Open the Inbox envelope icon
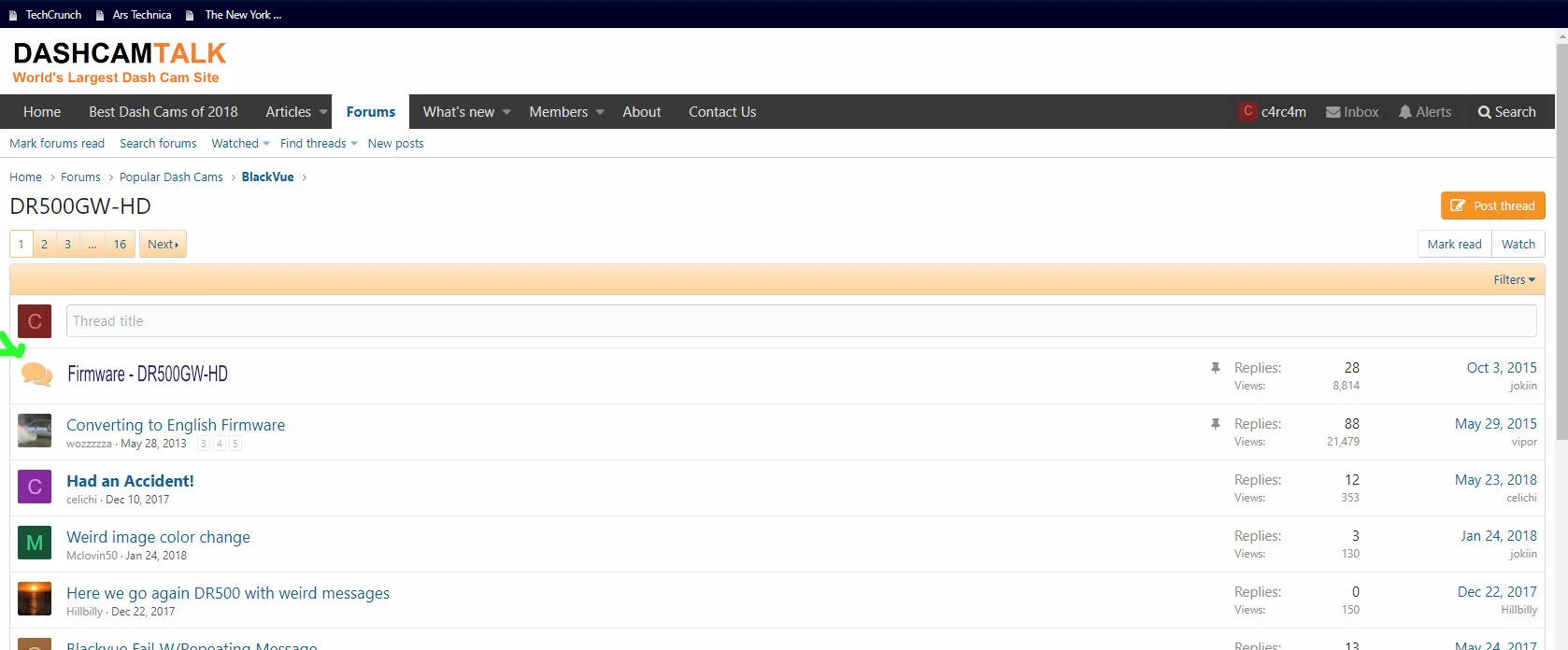This screenshot has width=1568, height=650. point(1333,112)
